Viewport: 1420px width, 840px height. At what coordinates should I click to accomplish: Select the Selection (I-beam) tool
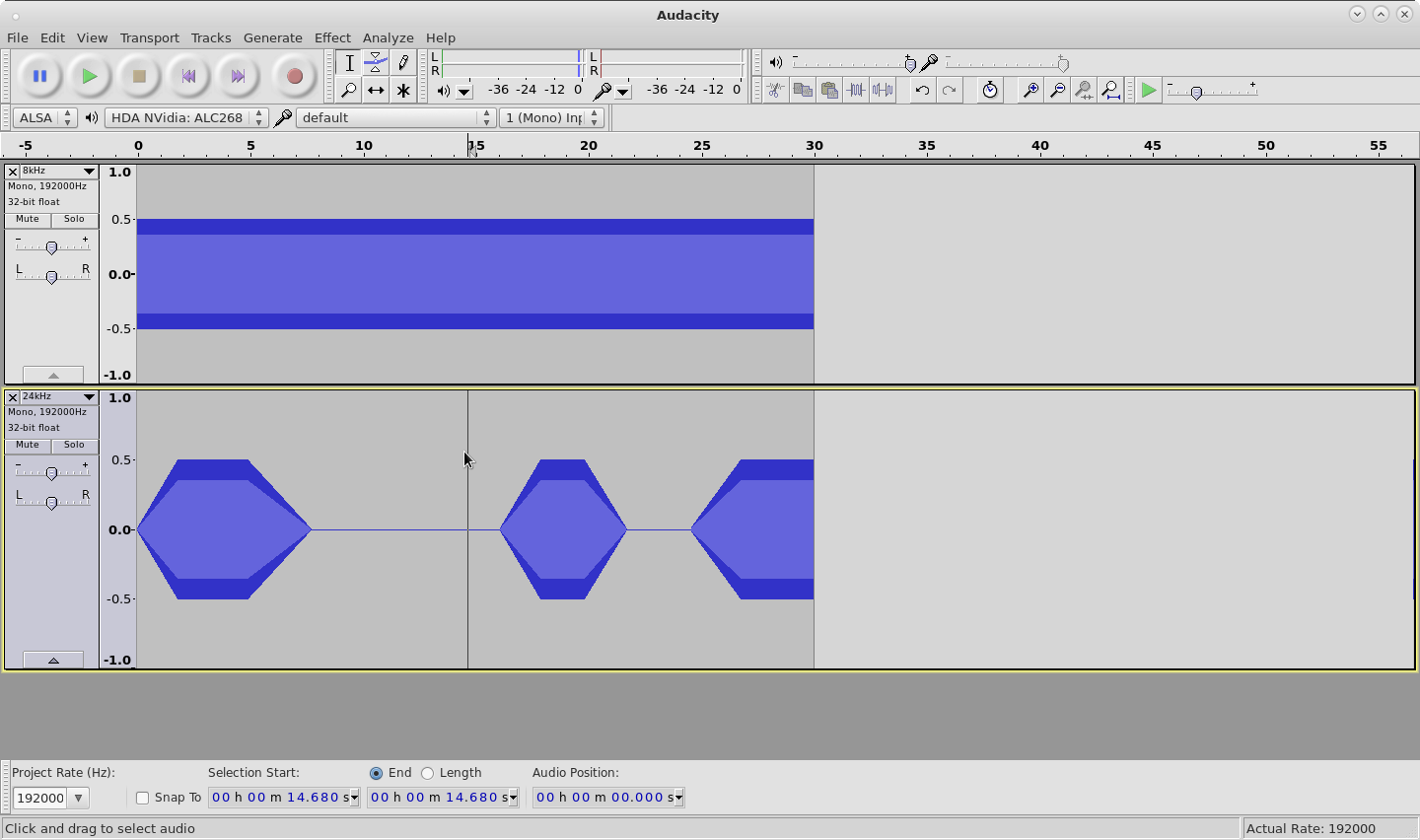coord(349,62)
